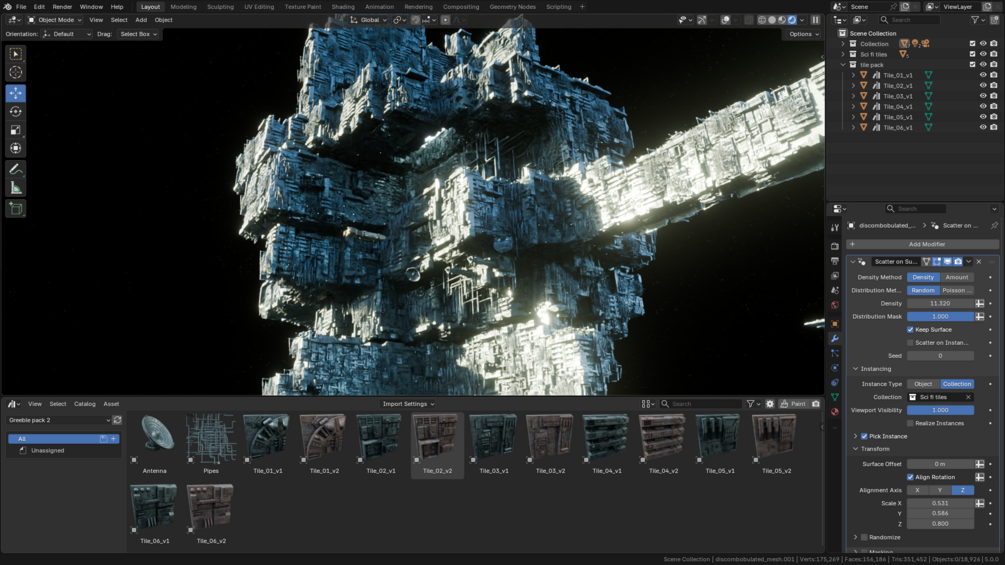Open the Import Settings dropdown
Viewport: 1005px width, 565px height.
tap(408, 404)
